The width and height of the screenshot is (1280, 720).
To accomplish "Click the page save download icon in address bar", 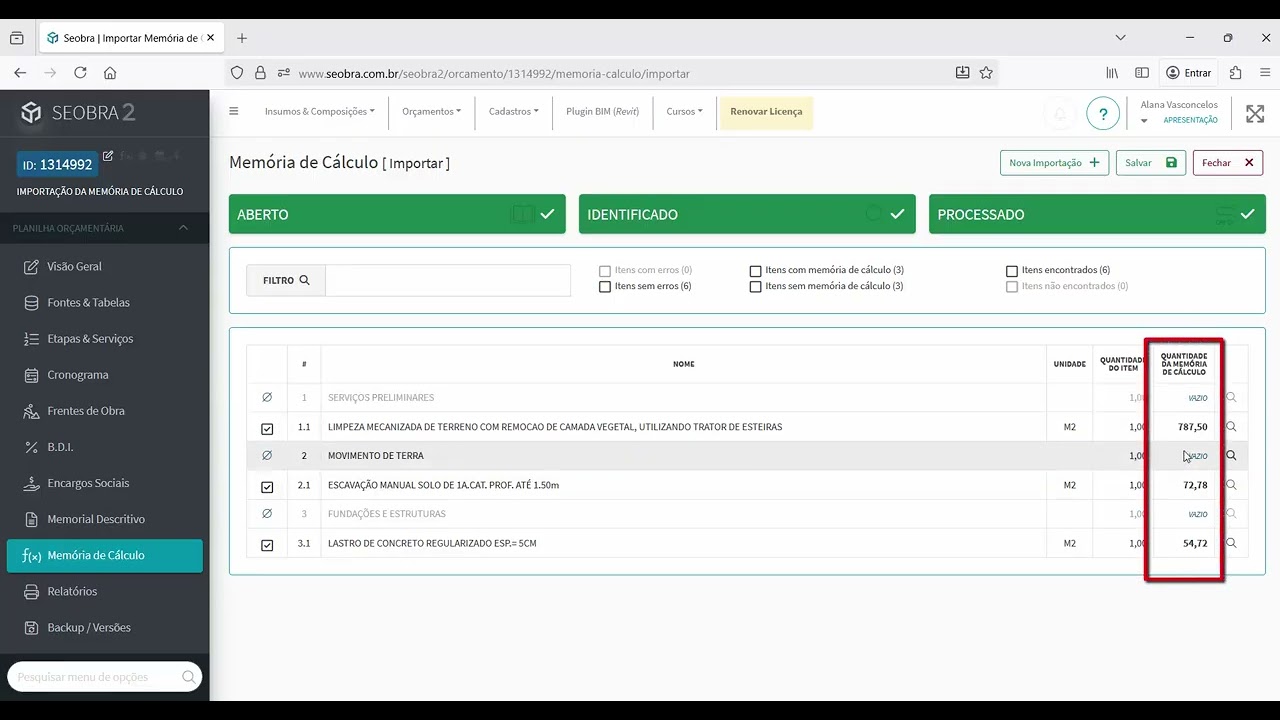I will coord(962,73).
